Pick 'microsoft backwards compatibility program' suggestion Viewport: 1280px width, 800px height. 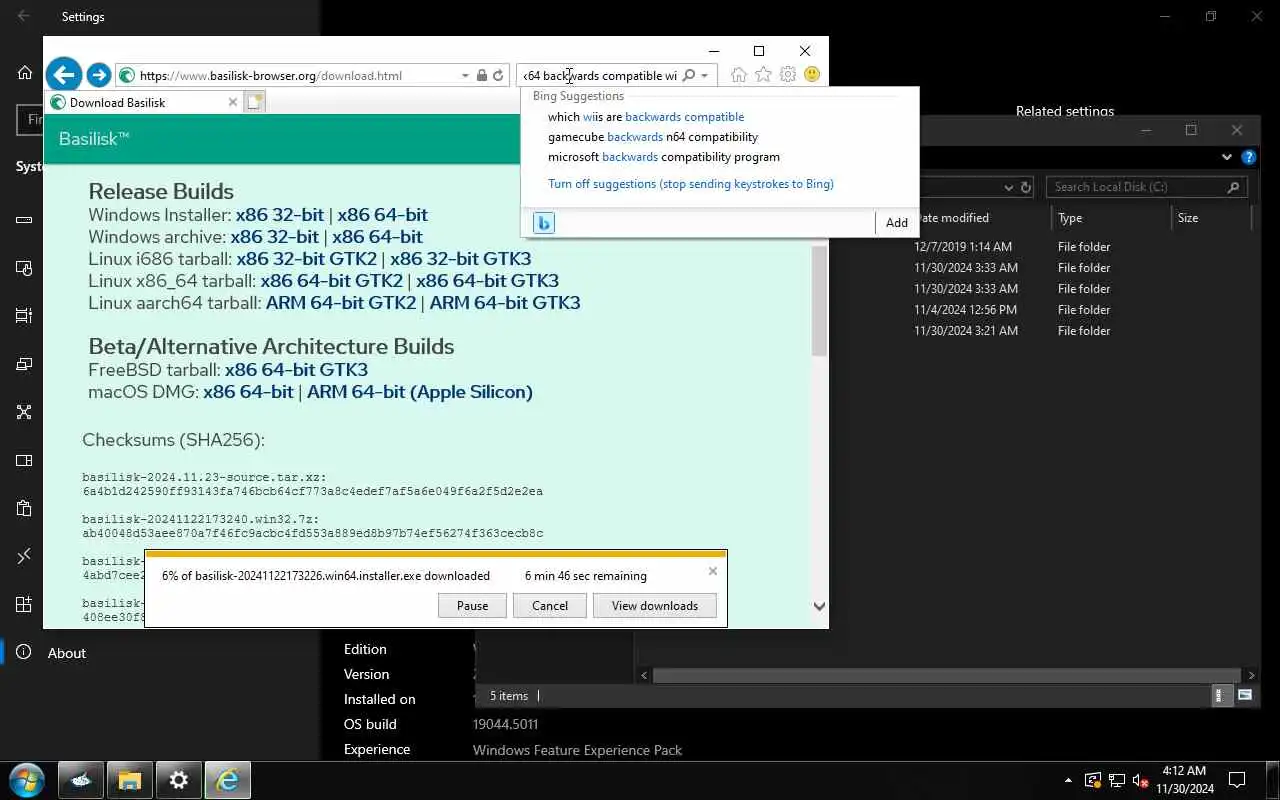click(x=664, y=157)
